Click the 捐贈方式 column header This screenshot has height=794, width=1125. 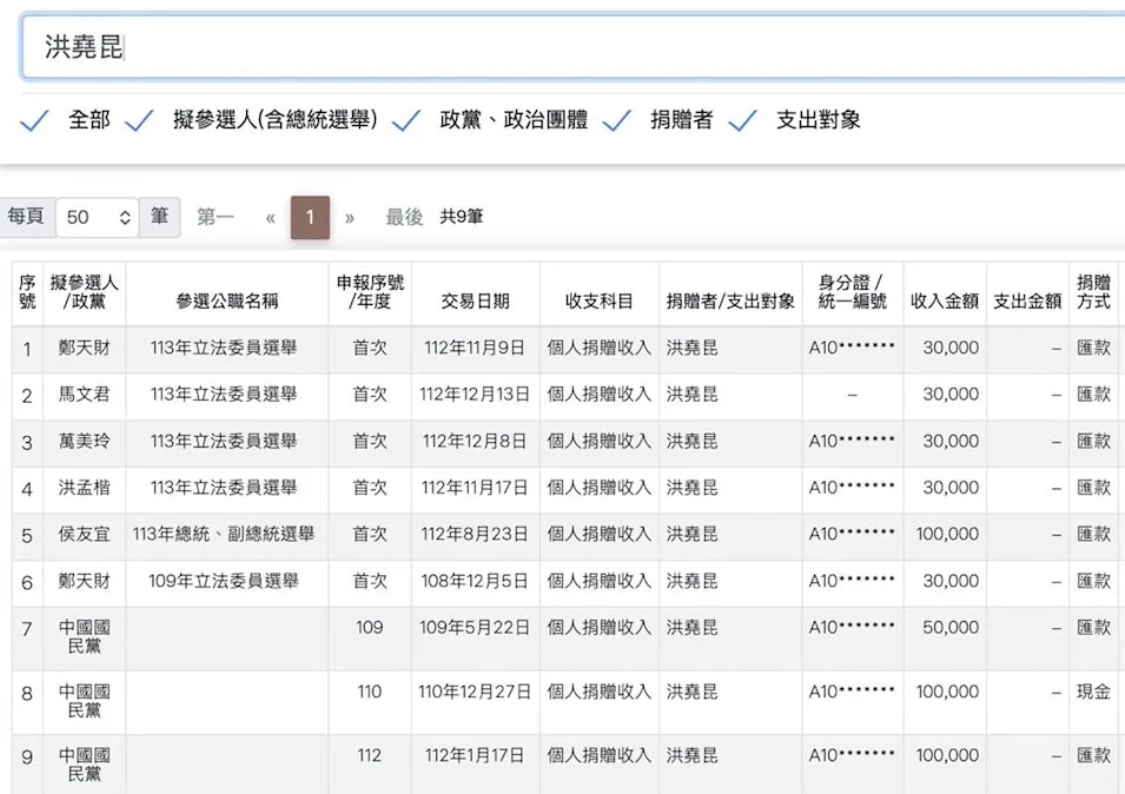pyautogui.click(x=1093, y=293)
